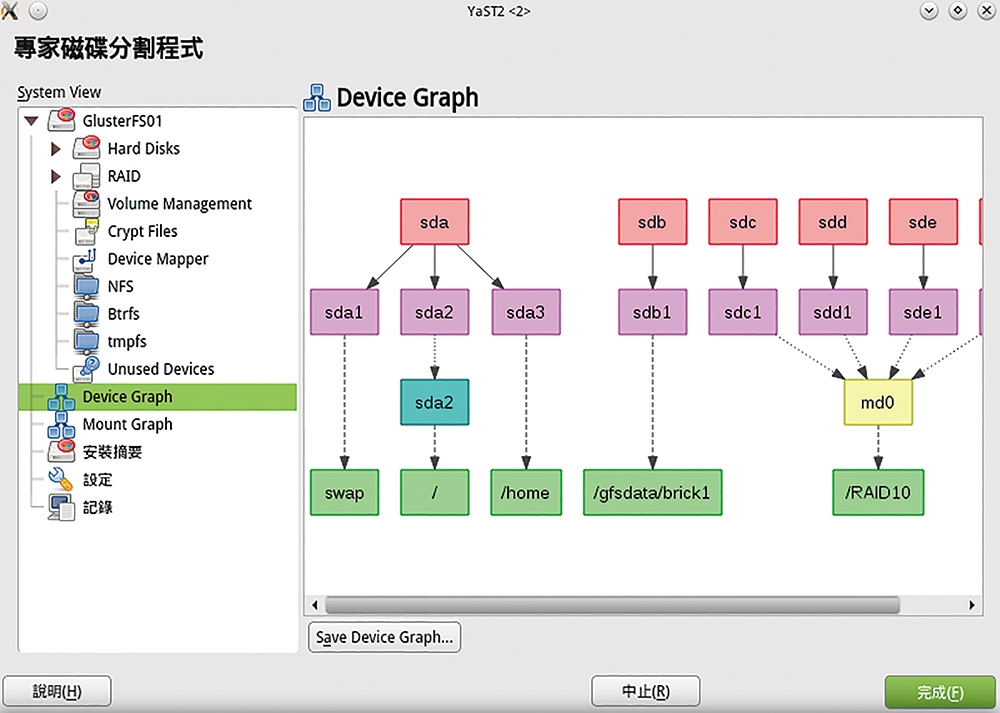This screenshot has height=713, width=1000.
Task: Click the 安裝摘要 icon
Action: click(61, 452)
